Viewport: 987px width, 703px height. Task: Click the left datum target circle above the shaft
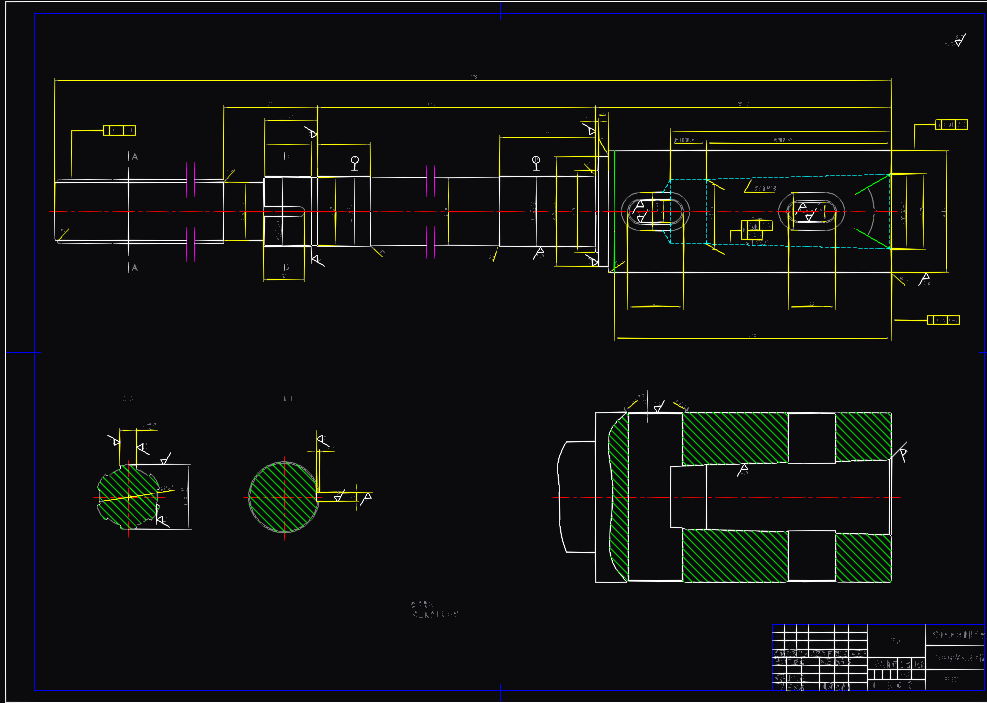click(355, 164)
